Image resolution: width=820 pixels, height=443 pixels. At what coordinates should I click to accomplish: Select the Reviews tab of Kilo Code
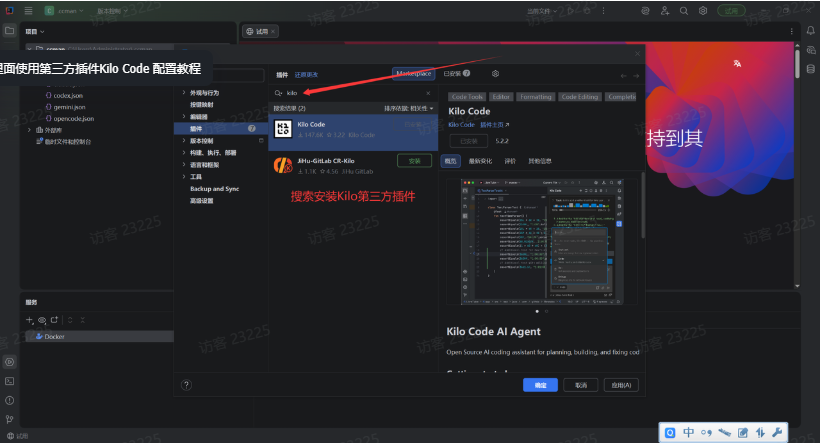[510, 161]
